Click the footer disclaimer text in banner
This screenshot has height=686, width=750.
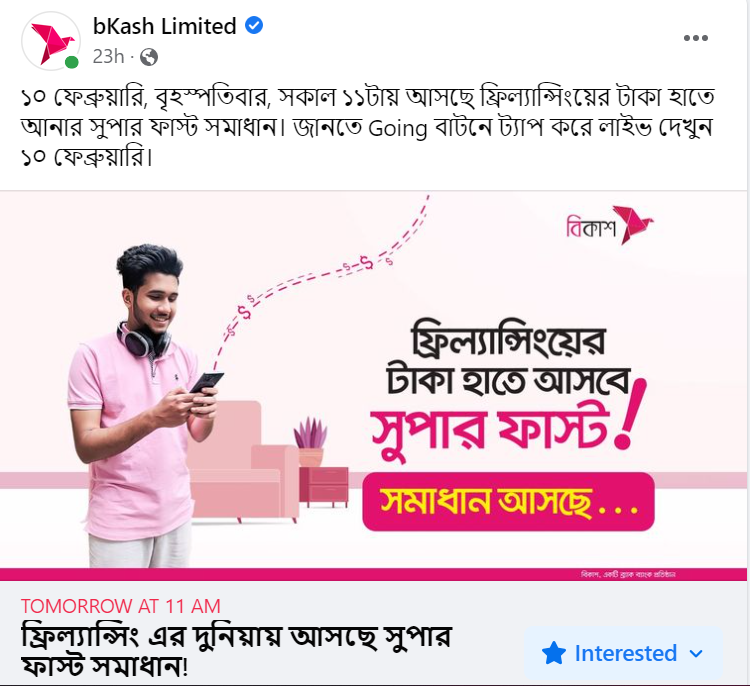628,574
